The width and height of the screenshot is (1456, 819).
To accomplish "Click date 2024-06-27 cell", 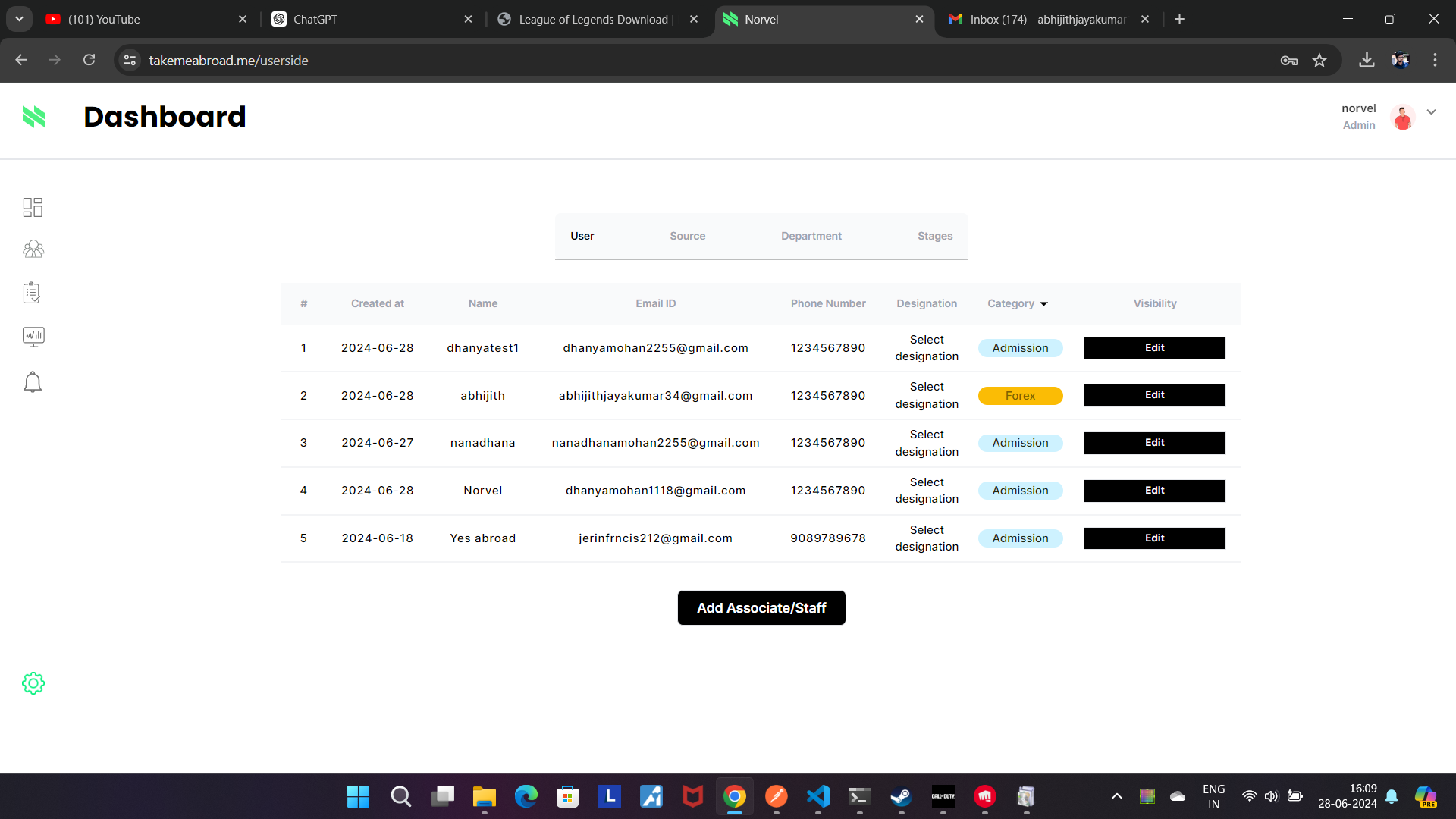I will pyautogui.click(x=377, y=443).
